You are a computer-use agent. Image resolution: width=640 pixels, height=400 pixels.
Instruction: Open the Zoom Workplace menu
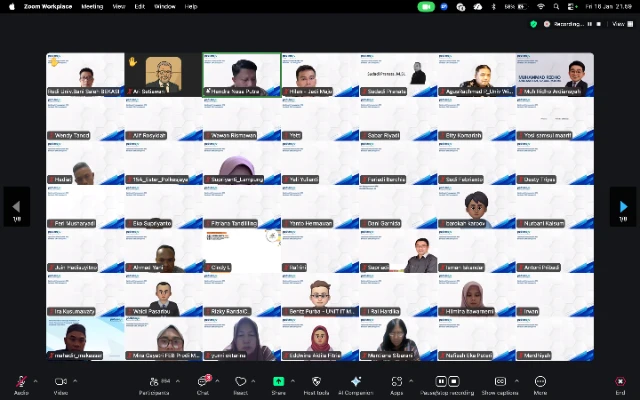tap(48, 7)
